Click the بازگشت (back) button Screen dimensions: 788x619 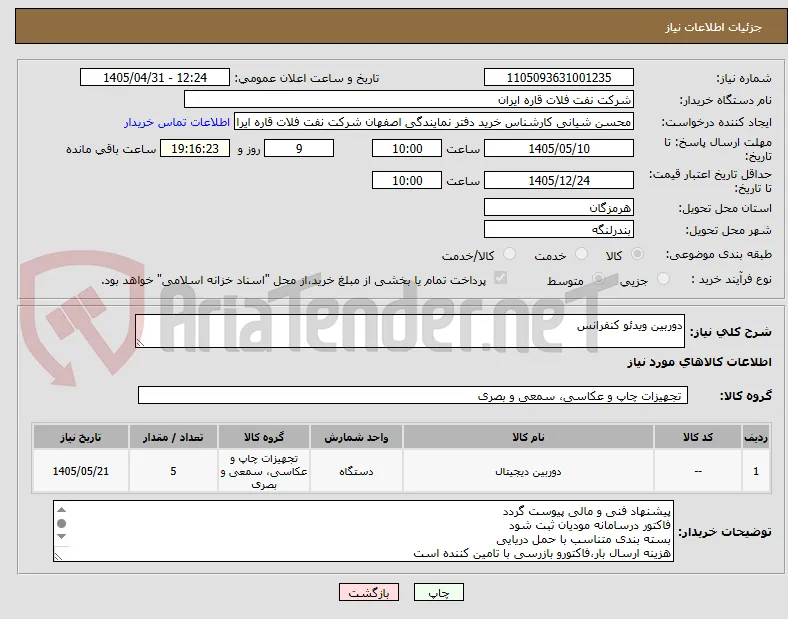369,593
